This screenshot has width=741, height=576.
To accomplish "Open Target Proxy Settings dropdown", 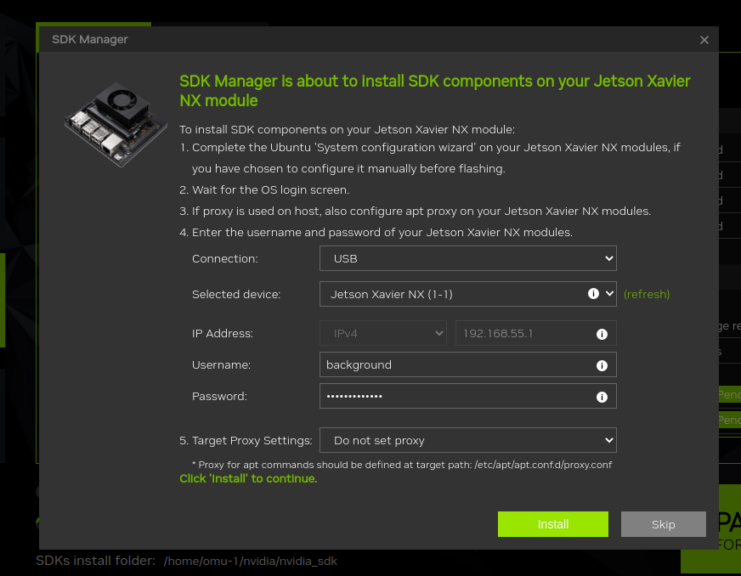I will point(468,440).
